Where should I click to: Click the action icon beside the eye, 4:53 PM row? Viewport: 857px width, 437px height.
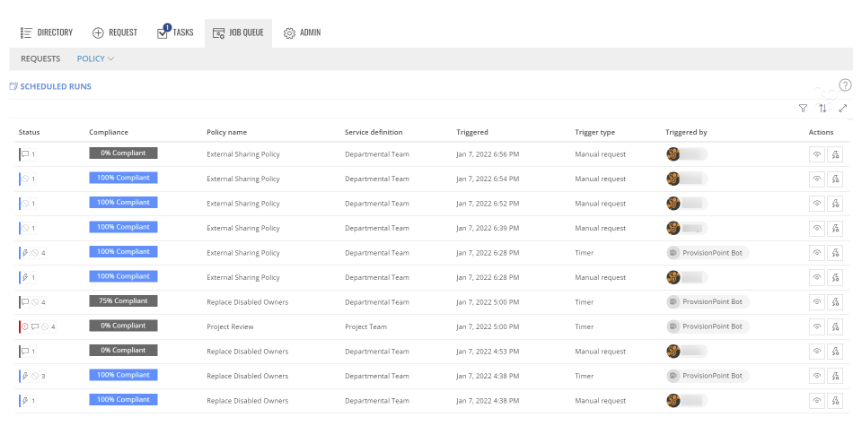tap(835, 351)
